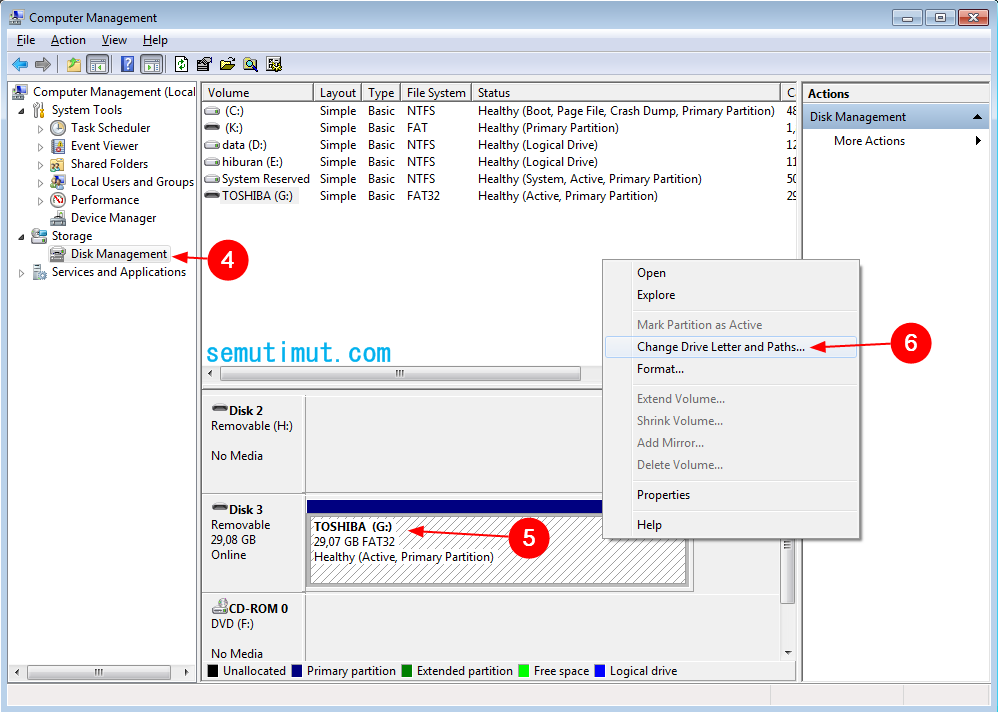Image resolution: width=998 pixels, height=712 pixels.
Task: Choose Format... from the context menu
Action: (x=731, y=369)
